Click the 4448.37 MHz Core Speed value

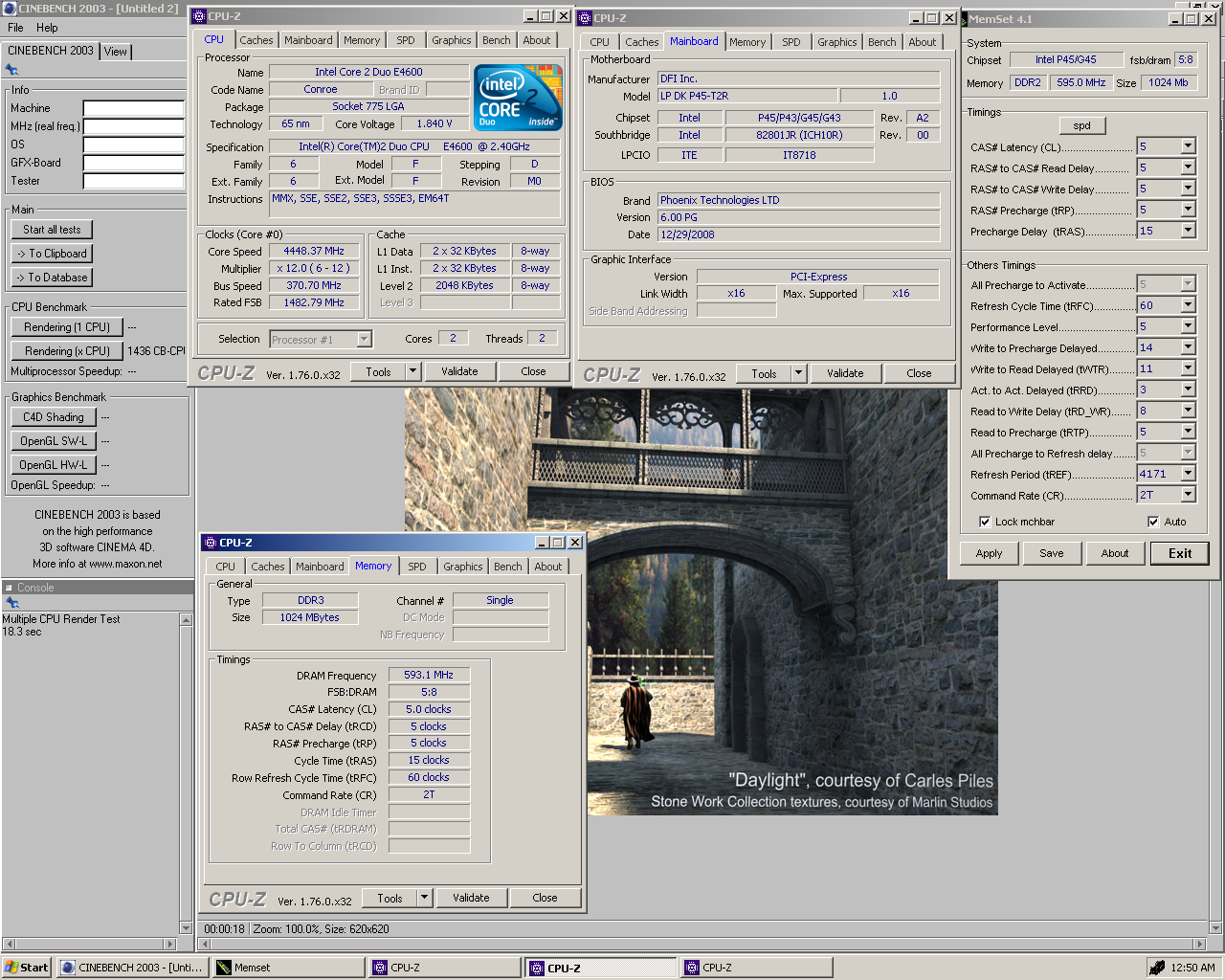(x=314, y=251)
